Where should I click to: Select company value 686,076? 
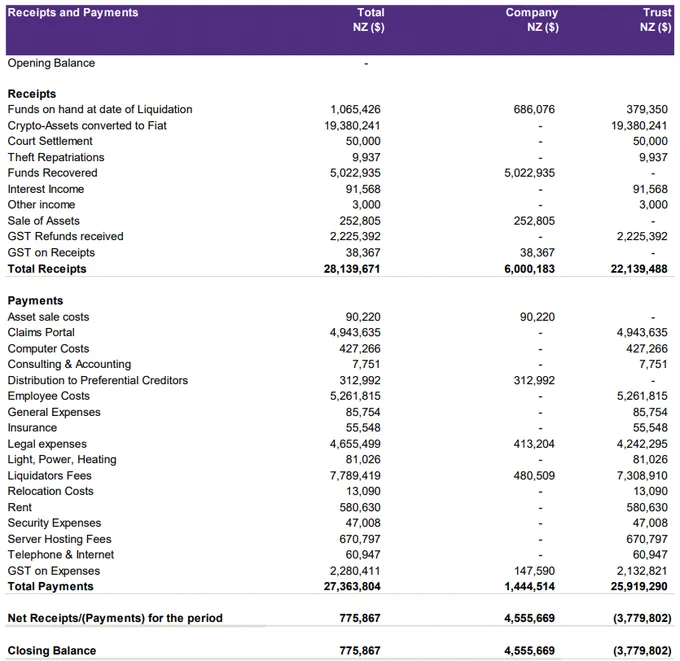(x=534, y=109)
